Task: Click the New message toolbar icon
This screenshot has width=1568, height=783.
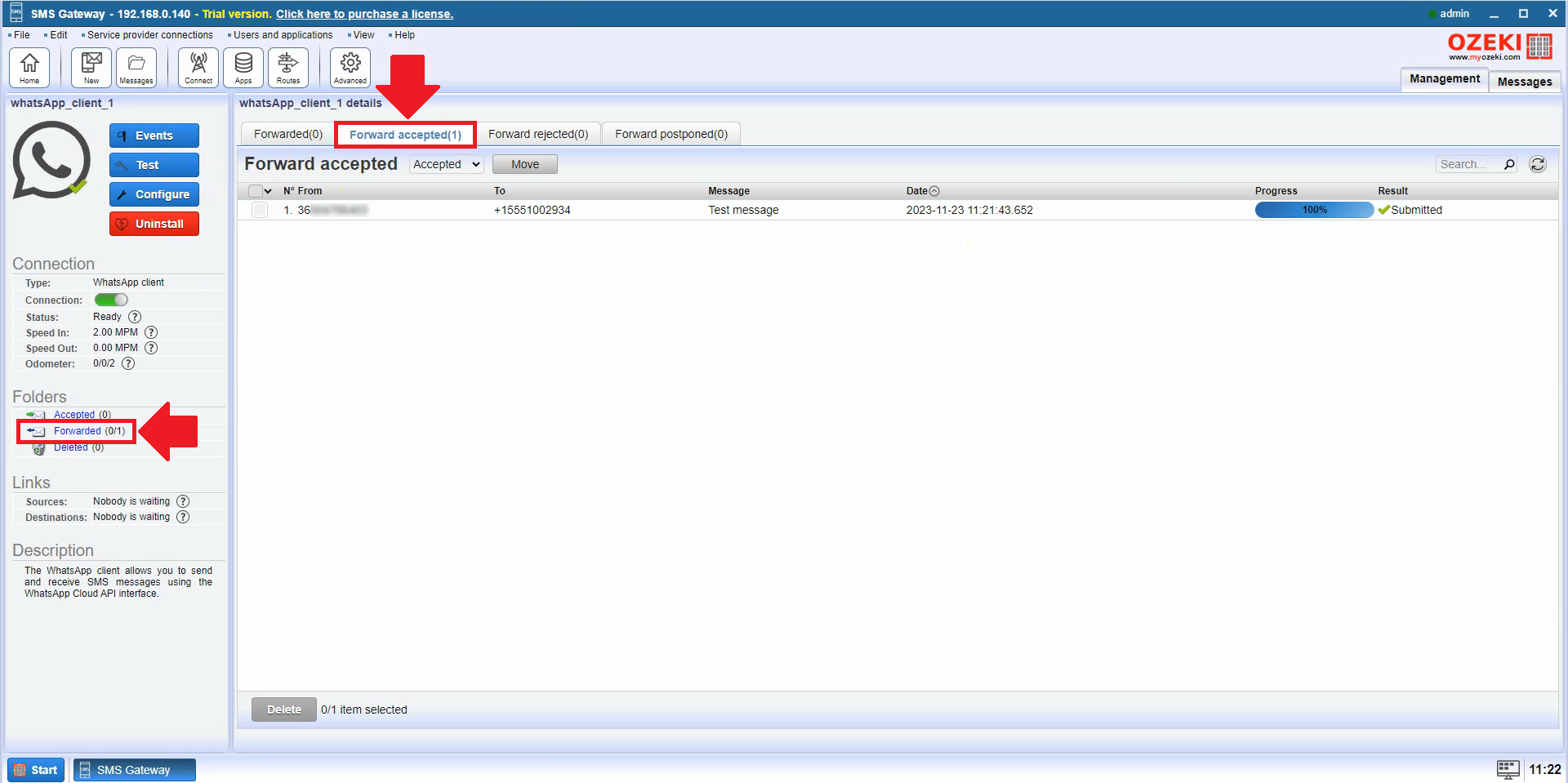Action: [91, 67]
